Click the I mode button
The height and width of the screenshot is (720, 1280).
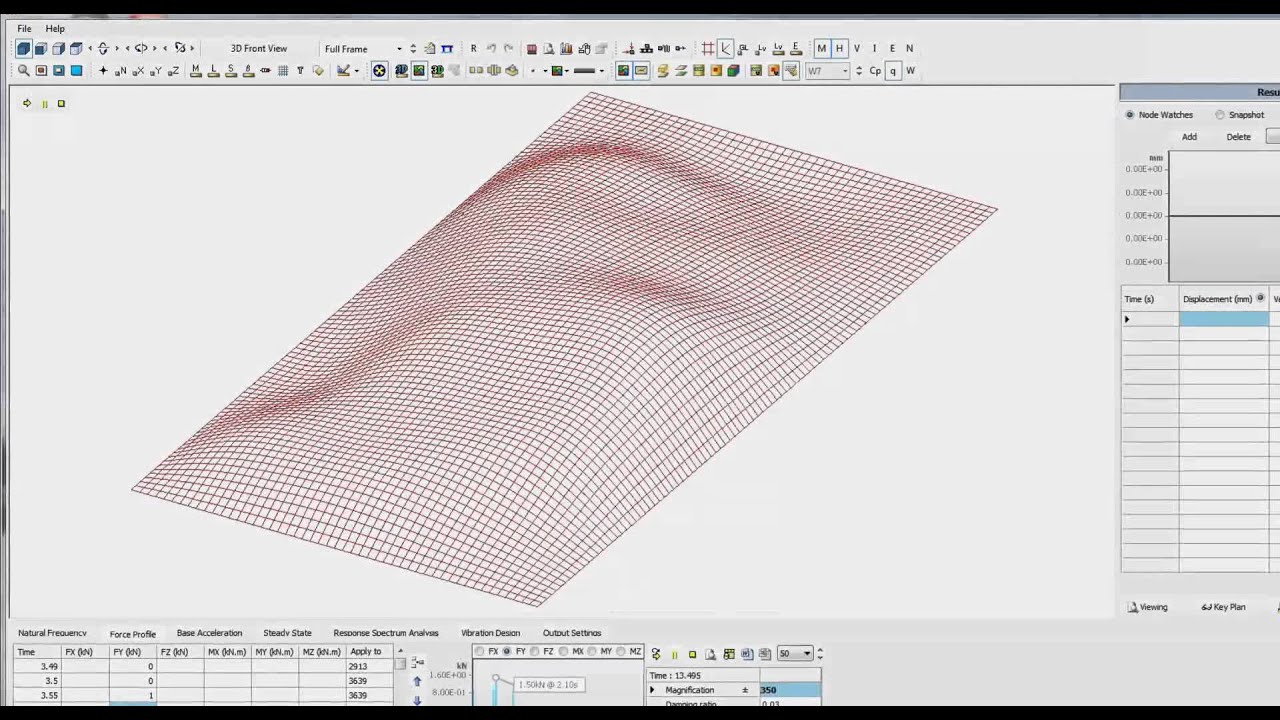(874, 48)
